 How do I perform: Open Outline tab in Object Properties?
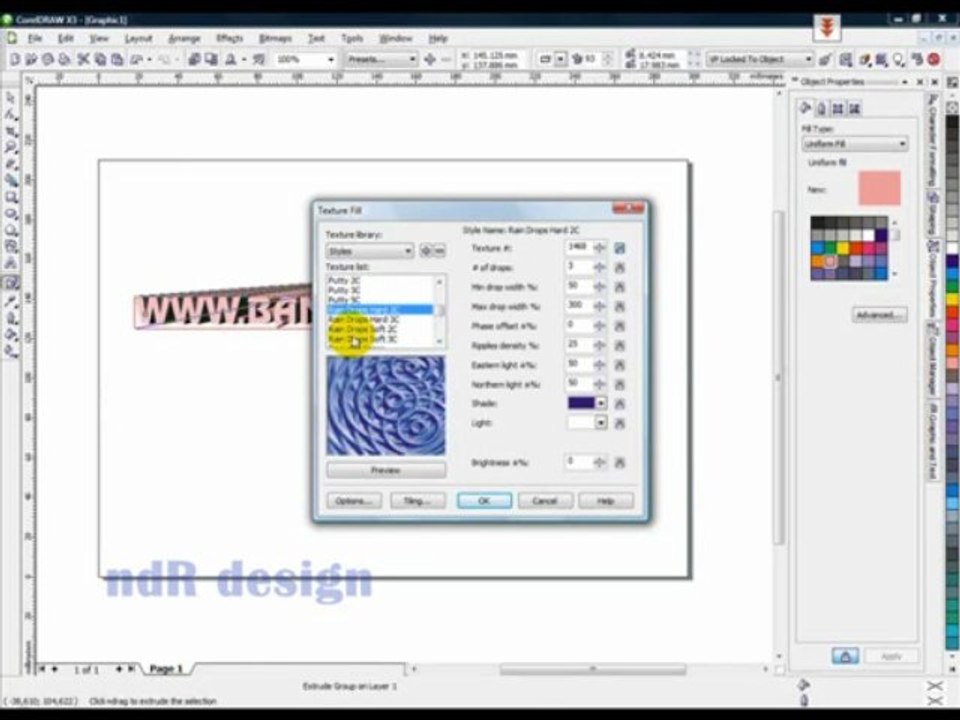tap(822, 108)
